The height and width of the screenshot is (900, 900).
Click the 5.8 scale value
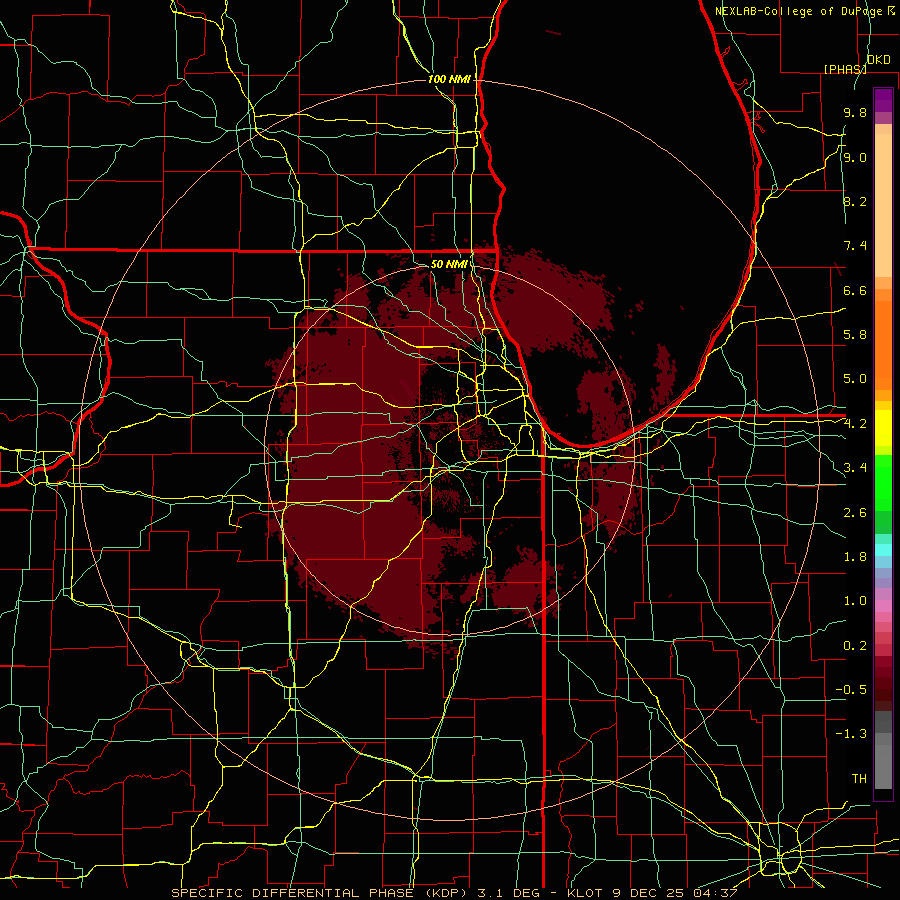click(x=855, y=335)
